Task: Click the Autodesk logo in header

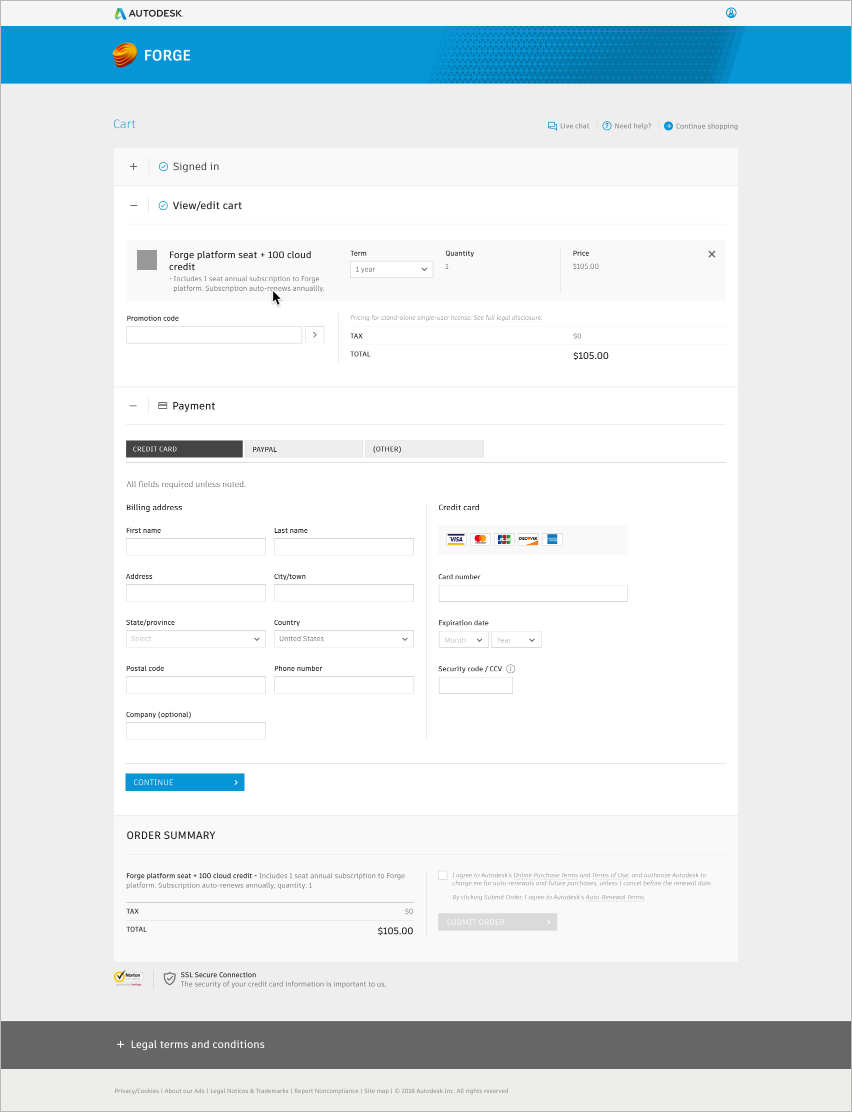Action: click(148, 13)
